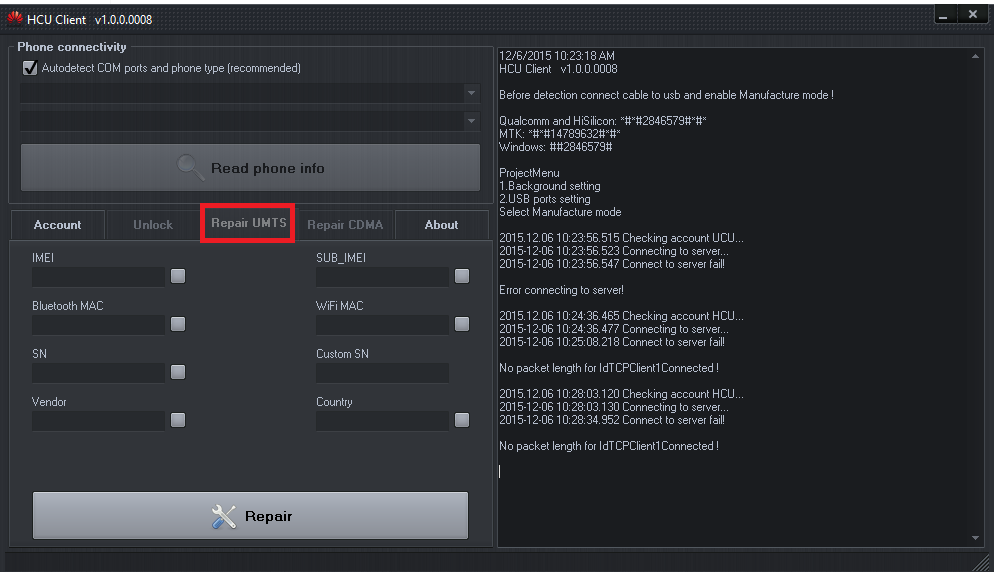994x572 pixels.
Task: Select the Vendor input field
Action: tap(98, 420)
